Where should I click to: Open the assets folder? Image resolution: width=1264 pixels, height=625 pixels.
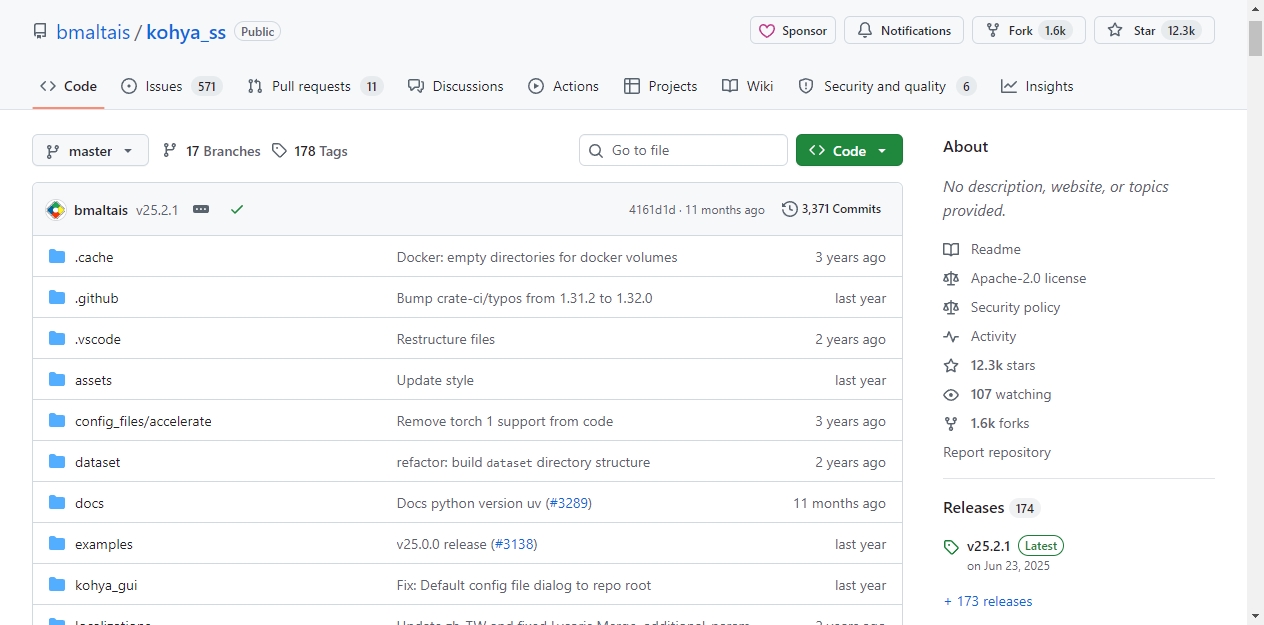coord(93,380)
